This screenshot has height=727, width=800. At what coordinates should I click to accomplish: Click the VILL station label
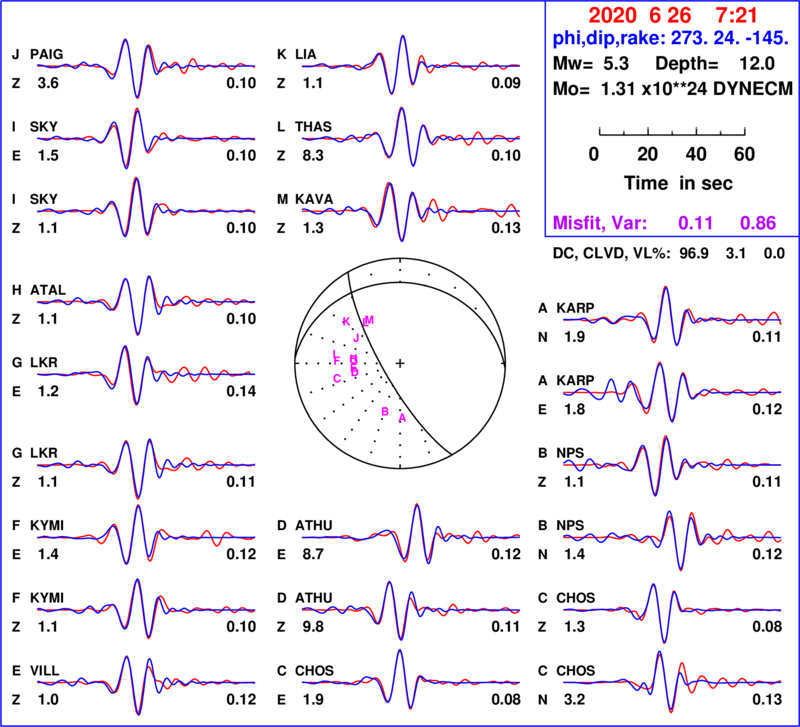(44, 670)
